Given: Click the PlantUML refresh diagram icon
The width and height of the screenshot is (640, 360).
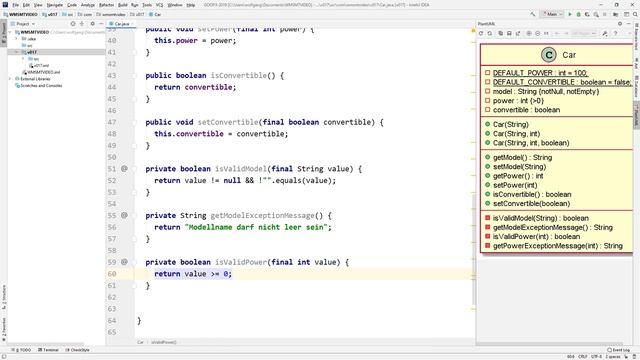Looking at the screenshot, I should (x=481, y=33).
